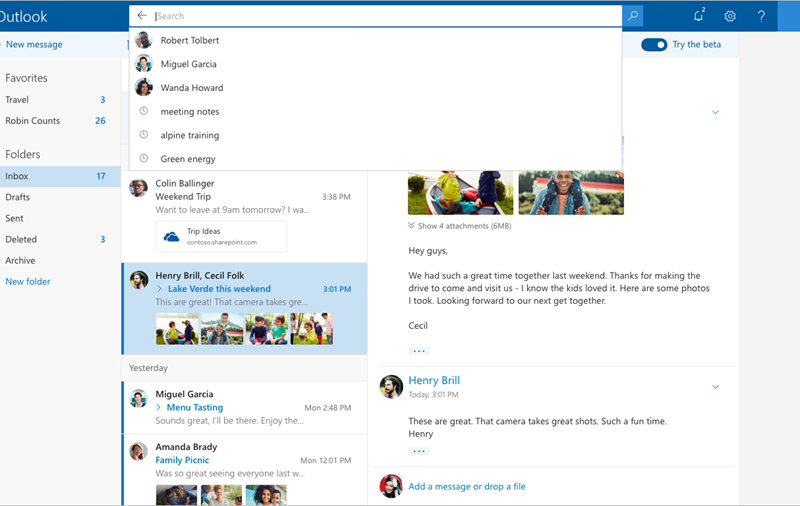Click the OneDrive cloud icon on Trip Ideas
Image resolution: width=800 pixels, height=506 pixels.
click(x=171, y=237)
